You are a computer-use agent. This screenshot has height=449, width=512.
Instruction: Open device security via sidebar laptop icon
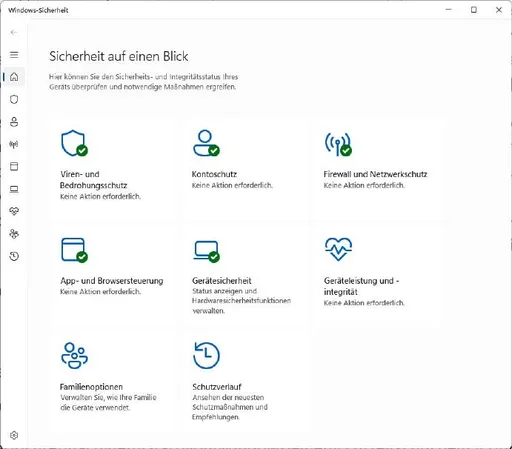(x=14, y=189)
